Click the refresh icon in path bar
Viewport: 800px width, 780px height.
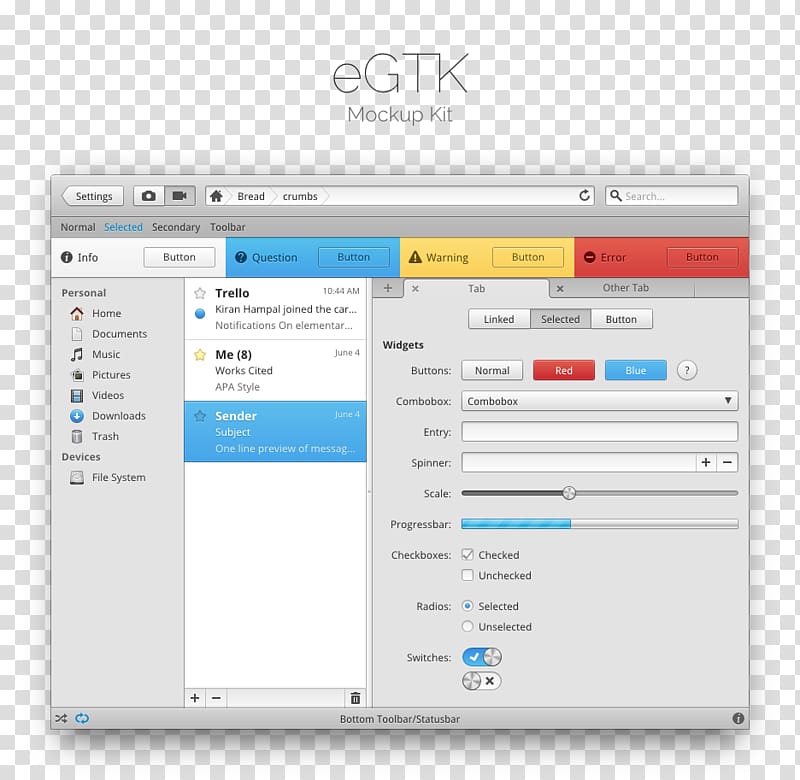click(x=585, y=195)
